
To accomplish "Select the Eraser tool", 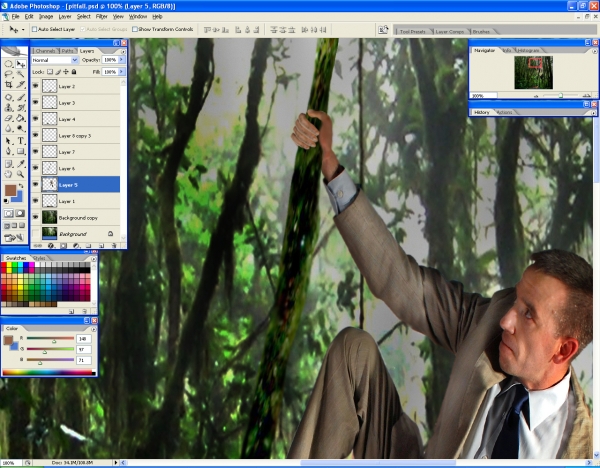I will [x=8, y=118].
